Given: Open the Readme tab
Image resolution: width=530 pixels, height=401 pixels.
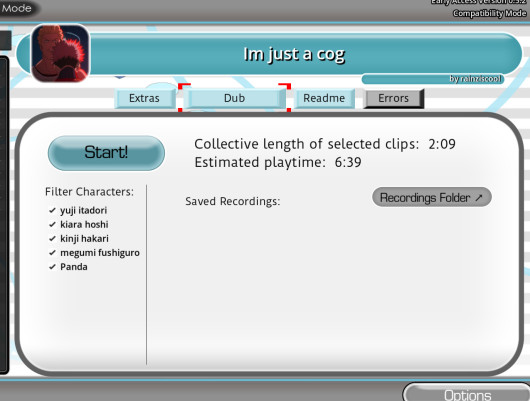Looking at the screenshot, I should 324,98.
